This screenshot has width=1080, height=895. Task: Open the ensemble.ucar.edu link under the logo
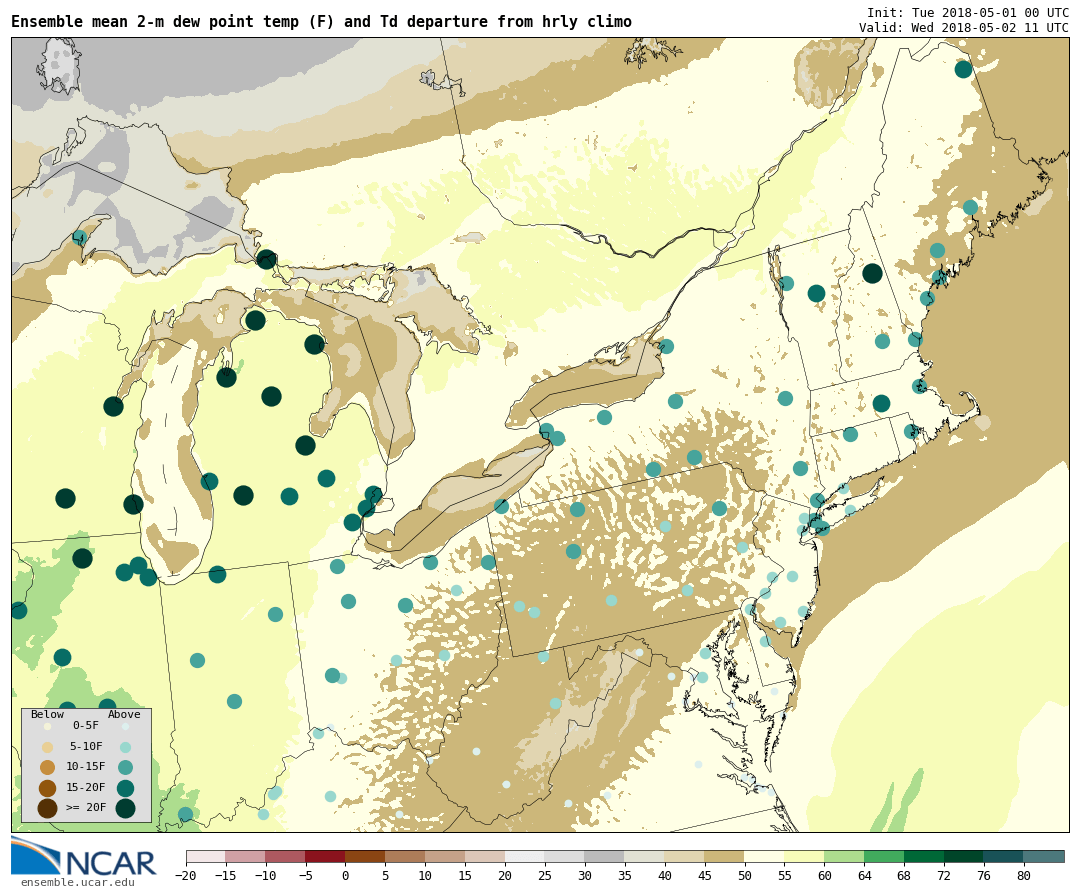77,883
